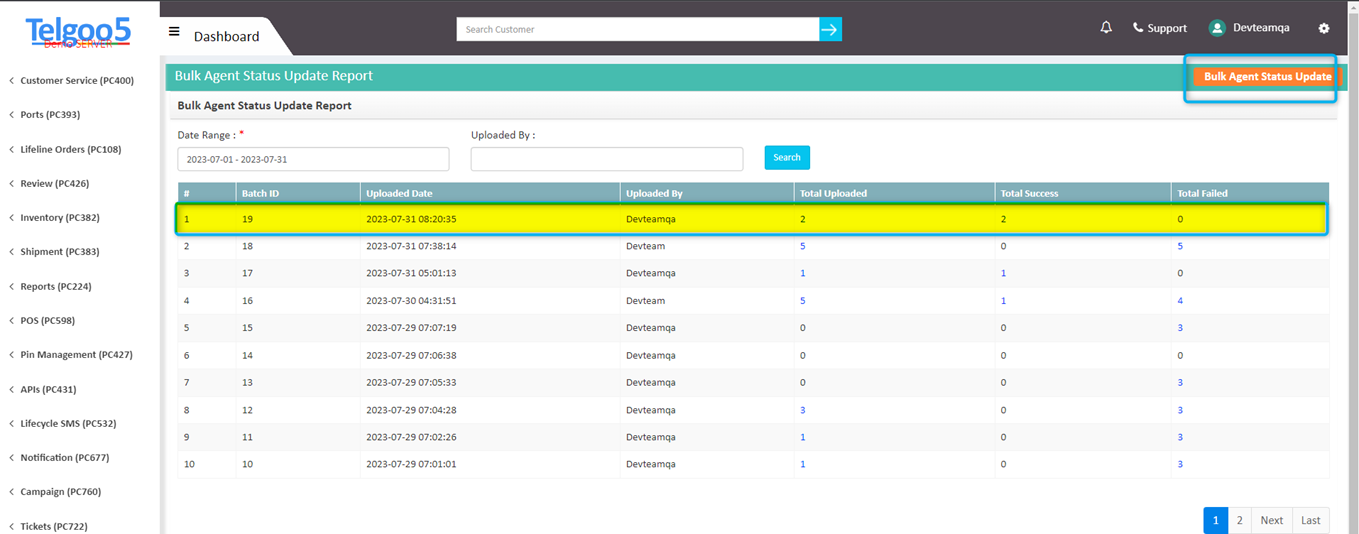
Task: Click the Next page button
Action: 1272,520
